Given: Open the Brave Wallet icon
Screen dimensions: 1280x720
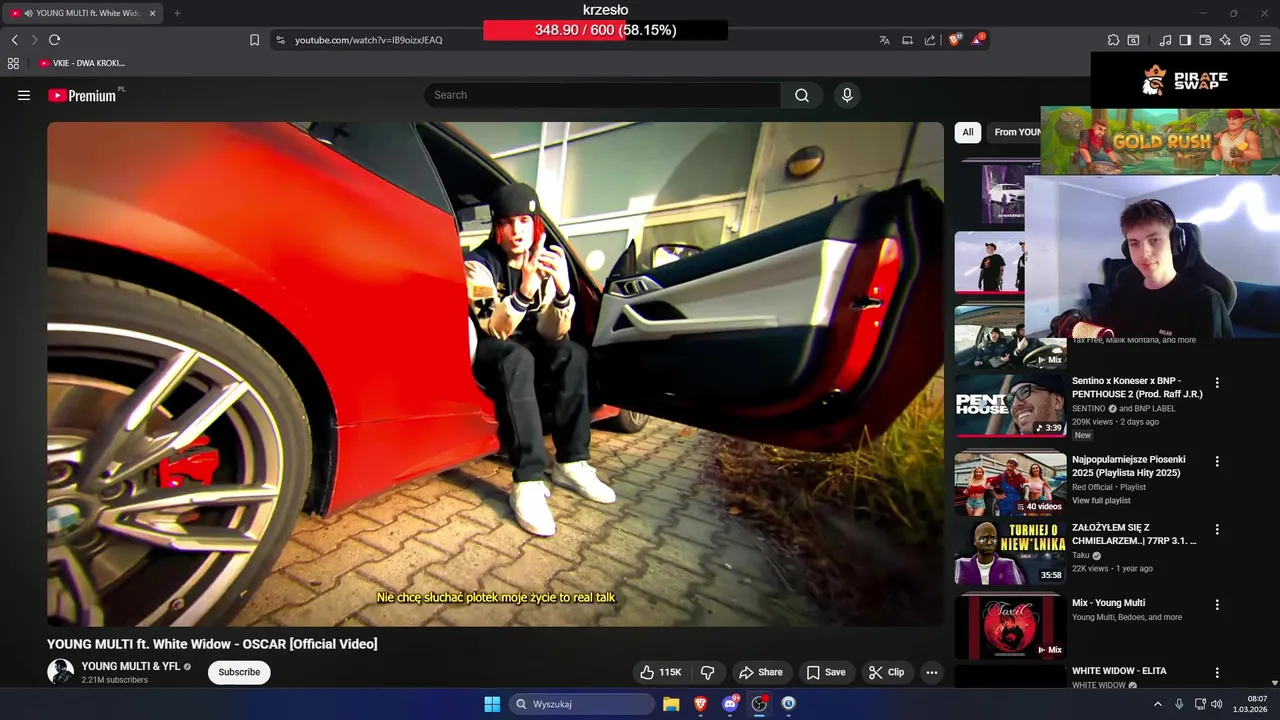Looking at the screenshot, I should pyautogui.click(x=1205, y=40).
